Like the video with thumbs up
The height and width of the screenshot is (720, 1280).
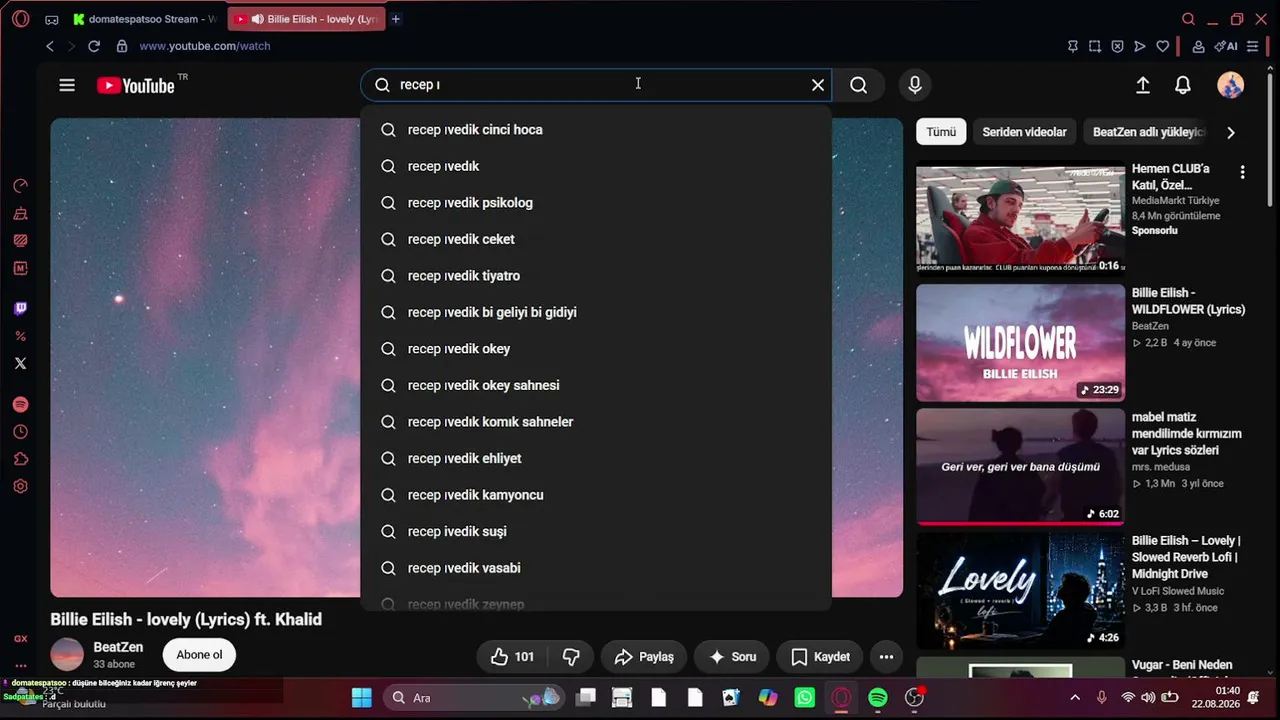pyautogui.click(x=513, y=657)
